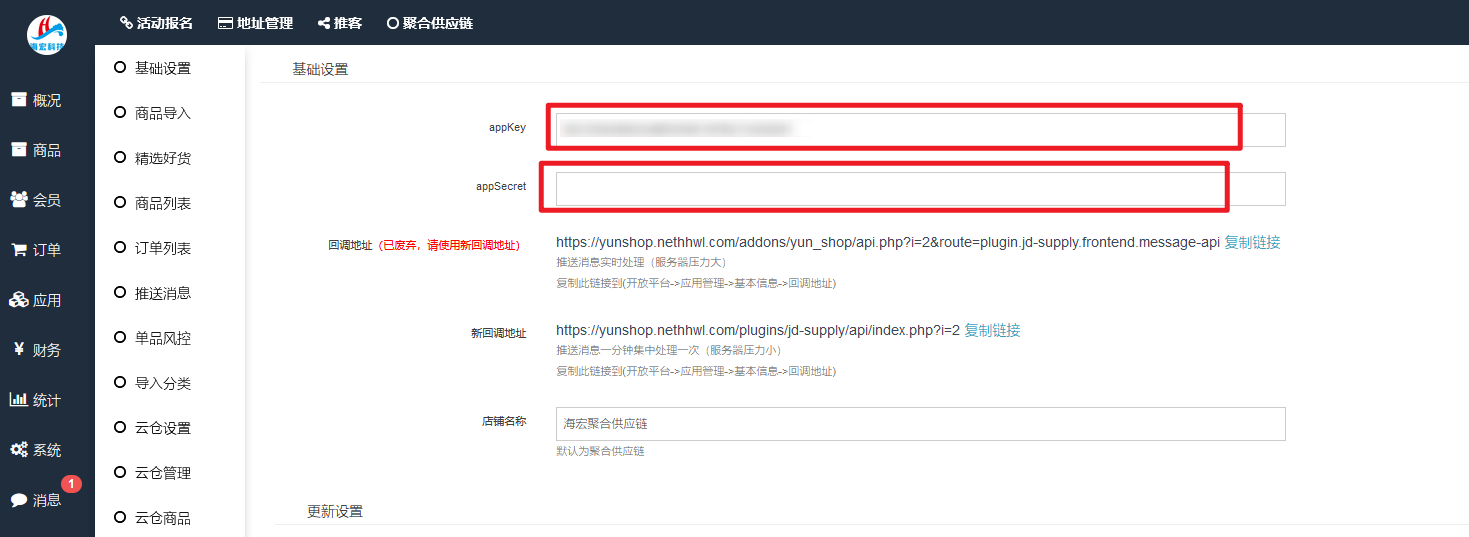This screenshot has height=537, width=1469.
Task: Open 聚合供应链 in top navigation
Action: tap(430, 23)
